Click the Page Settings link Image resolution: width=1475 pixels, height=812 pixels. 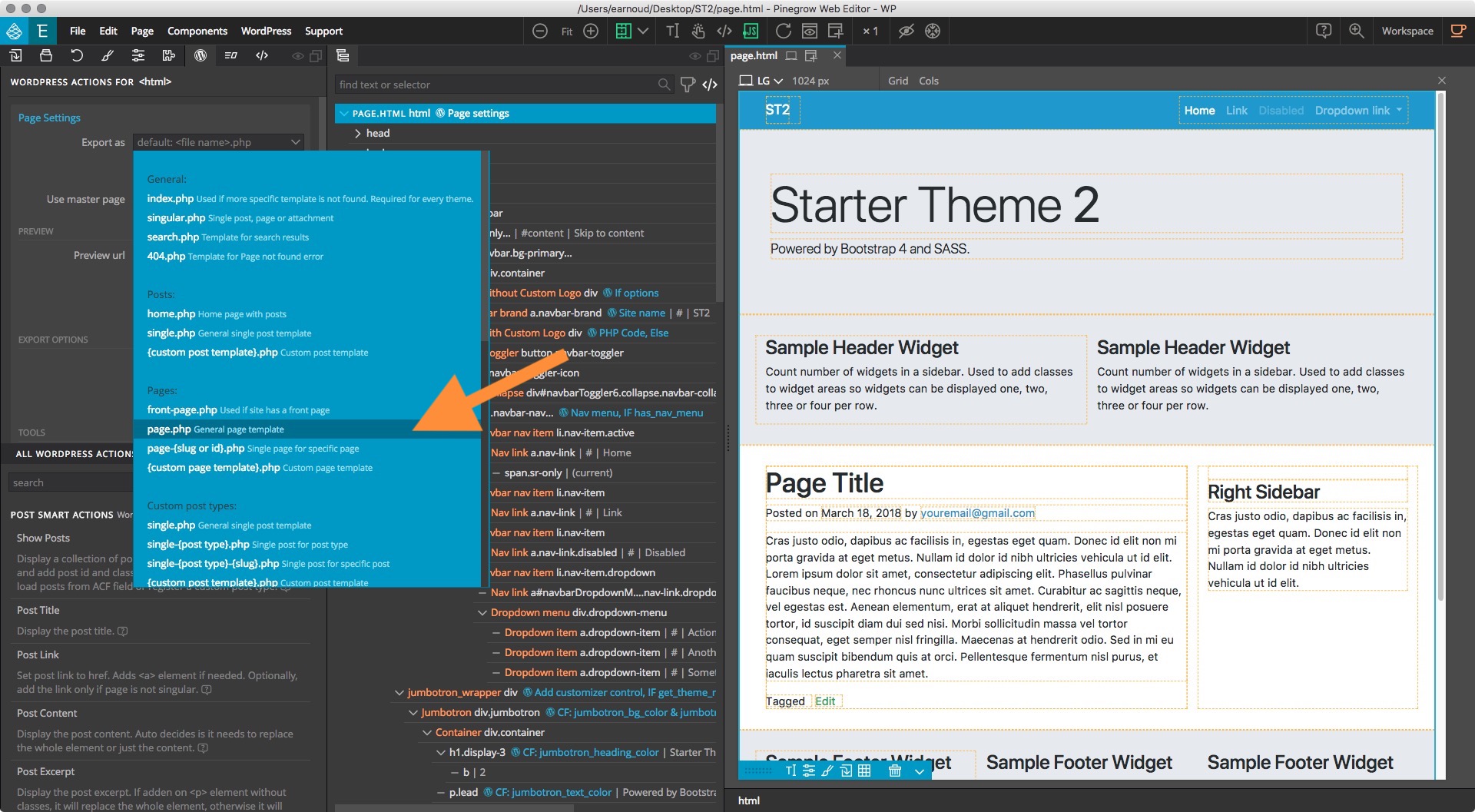pyautogui.click(x=49, y=118)
